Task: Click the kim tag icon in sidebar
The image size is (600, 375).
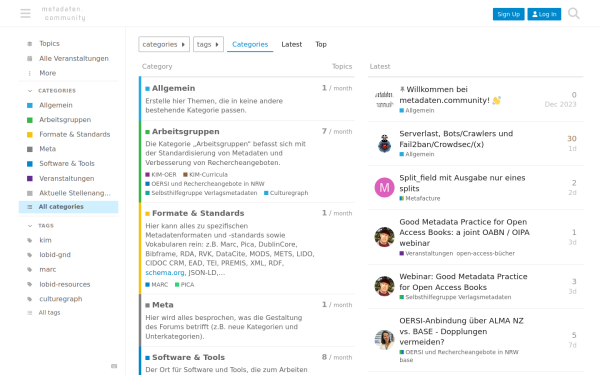Action: coord(30,240)
